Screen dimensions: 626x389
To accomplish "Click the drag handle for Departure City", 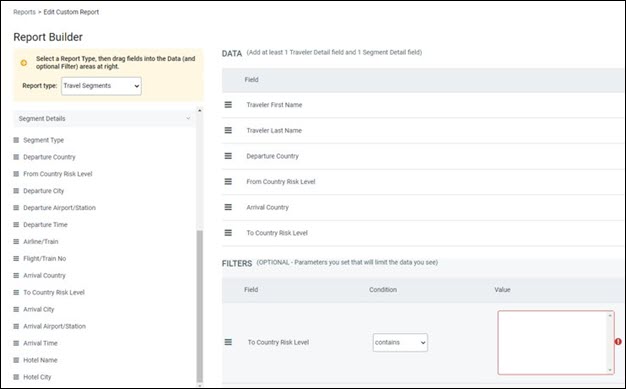I will 16,191.
